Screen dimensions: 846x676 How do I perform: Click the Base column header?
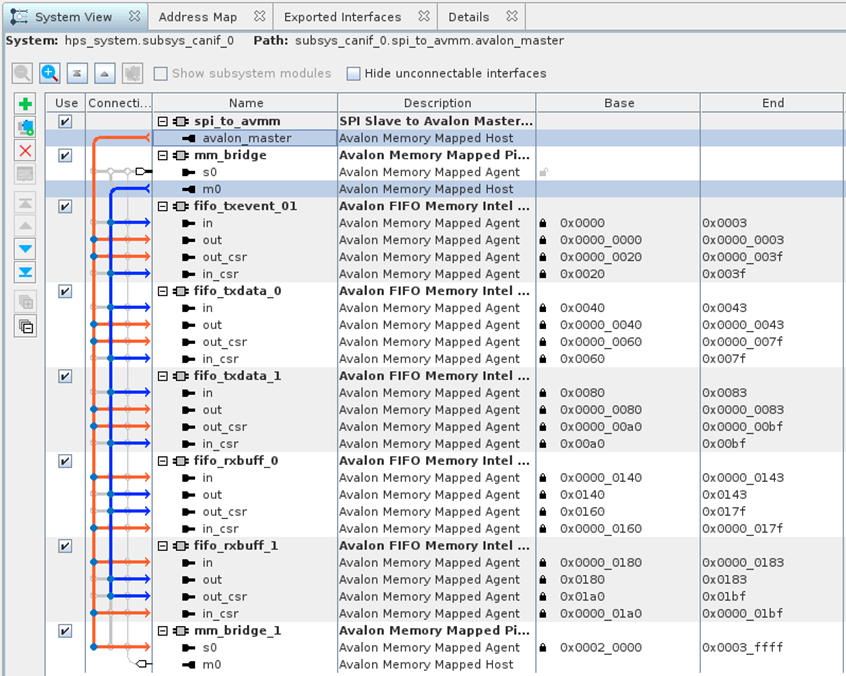click(x=618, y=103)
